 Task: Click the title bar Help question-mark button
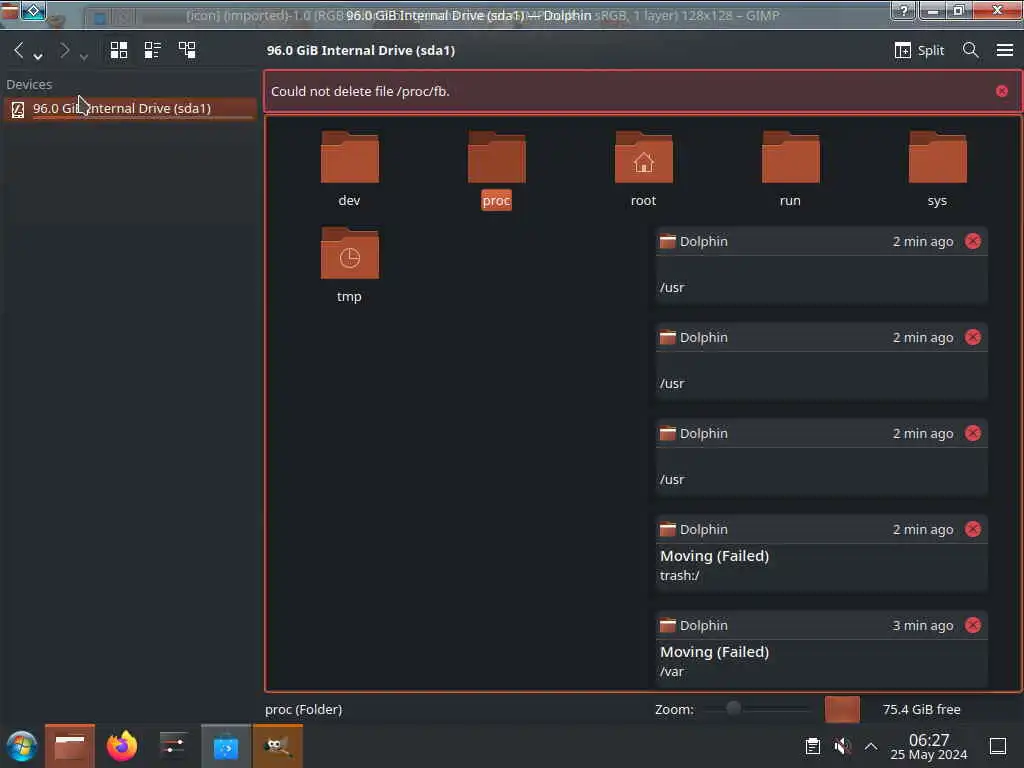903,10
